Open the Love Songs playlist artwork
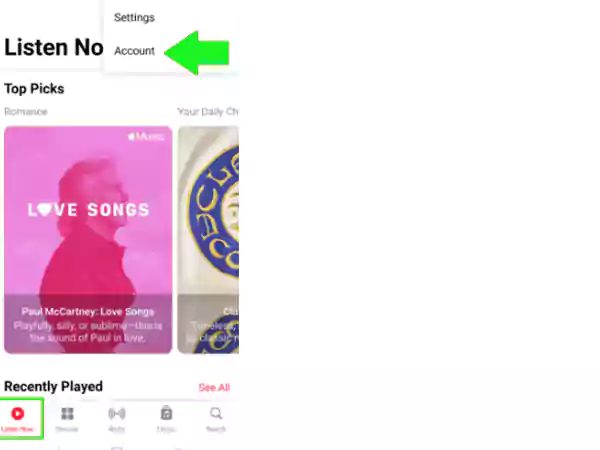This screenshot has width=600, height=450. tap(88, 240)
